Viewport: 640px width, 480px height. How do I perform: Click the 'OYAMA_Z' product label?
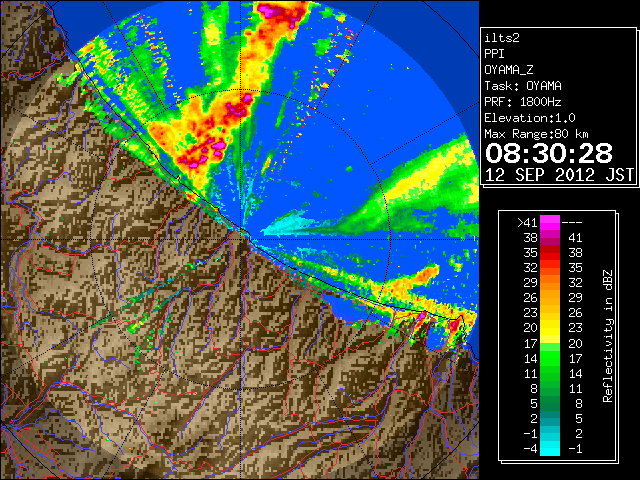pos(509,70)
